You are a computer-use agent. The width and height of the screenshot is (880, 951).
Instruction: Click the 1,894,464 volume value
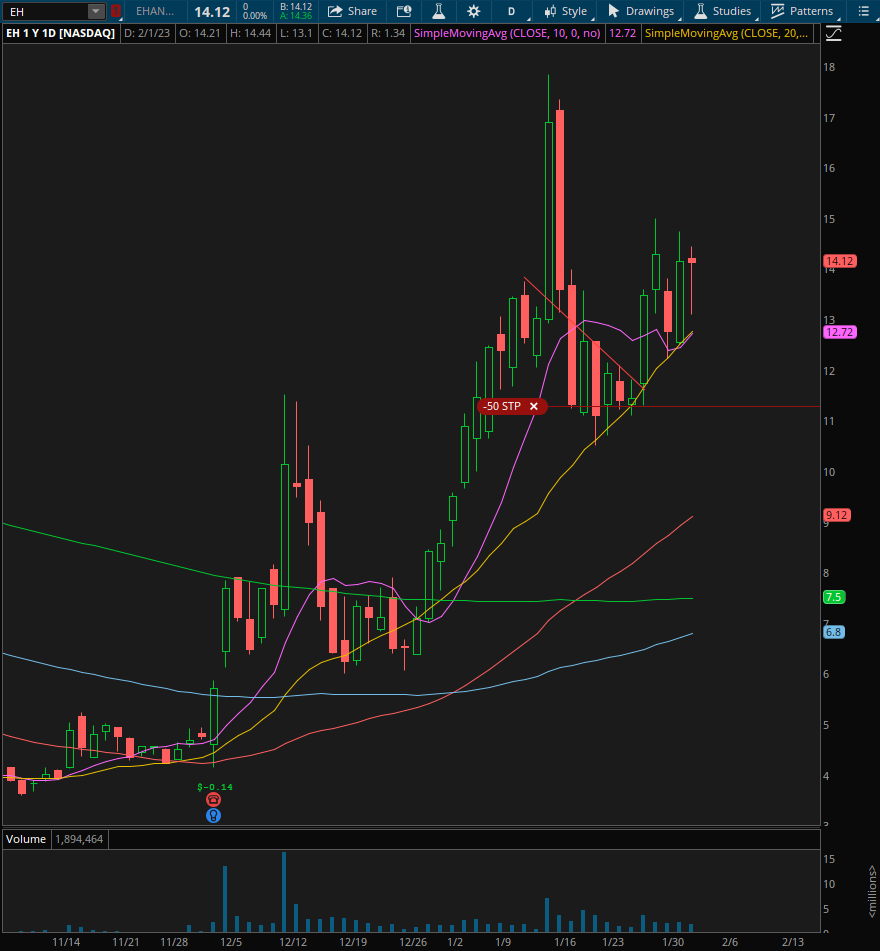(79, 839)
